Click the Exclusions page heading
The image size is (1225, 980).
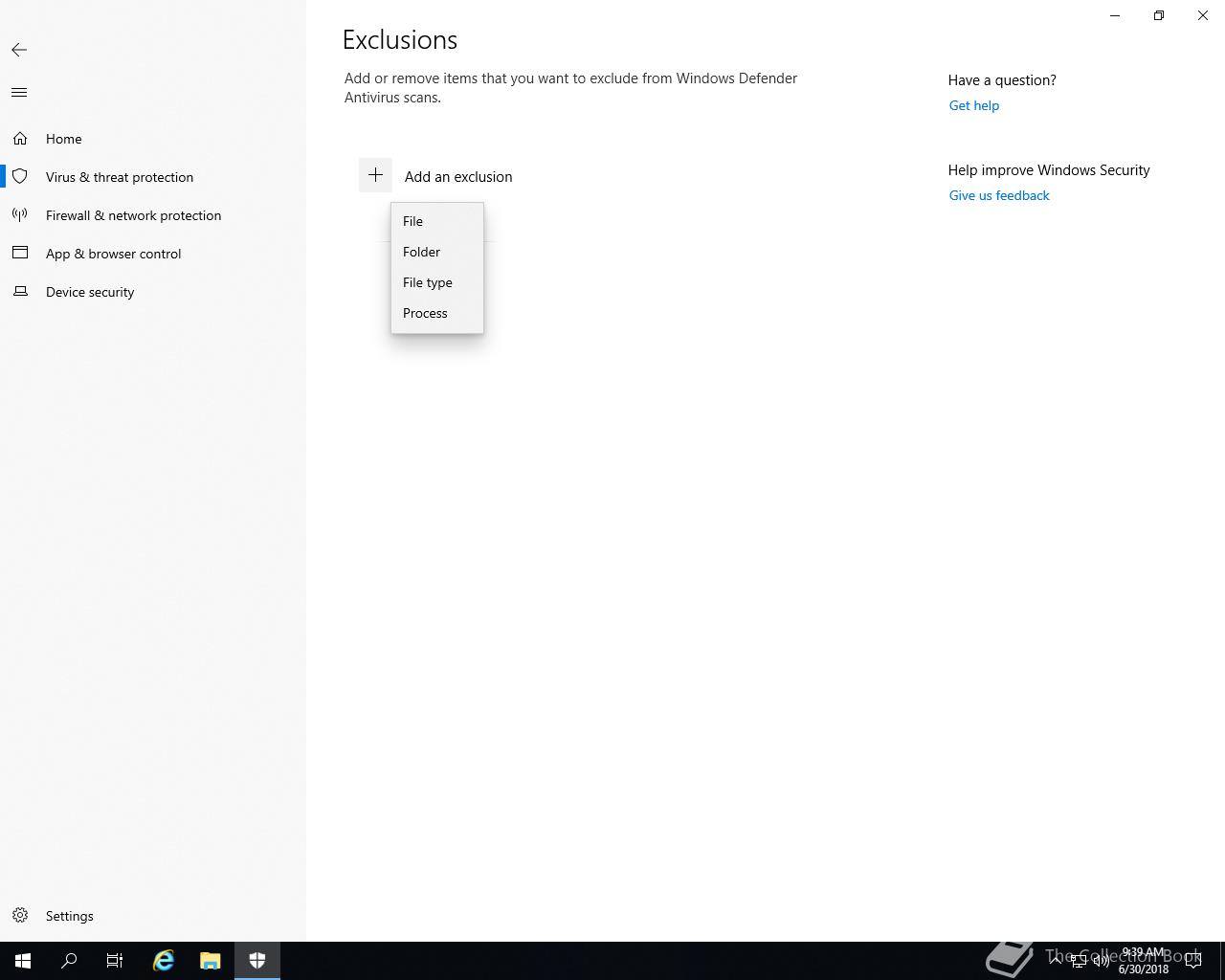[400, 39]
